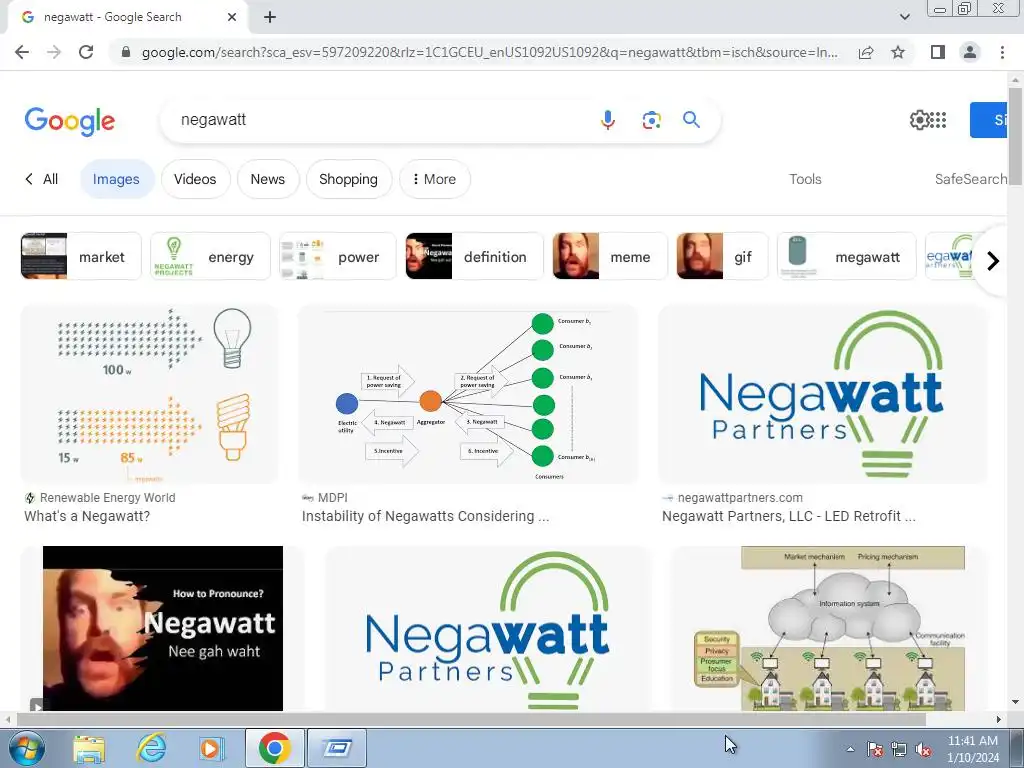Filter images by the megawatt chip

[x=846, y=256]
